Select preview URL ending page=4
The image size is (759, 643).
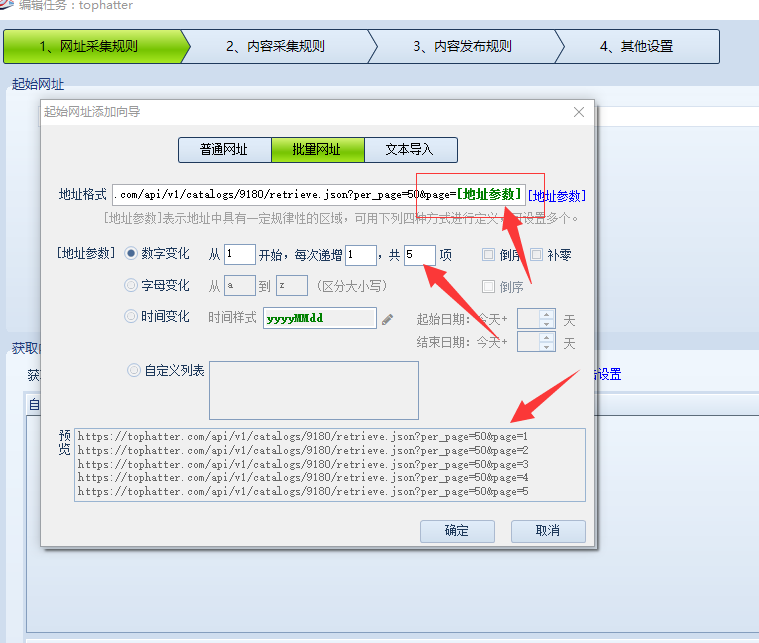tap(303, 477)
